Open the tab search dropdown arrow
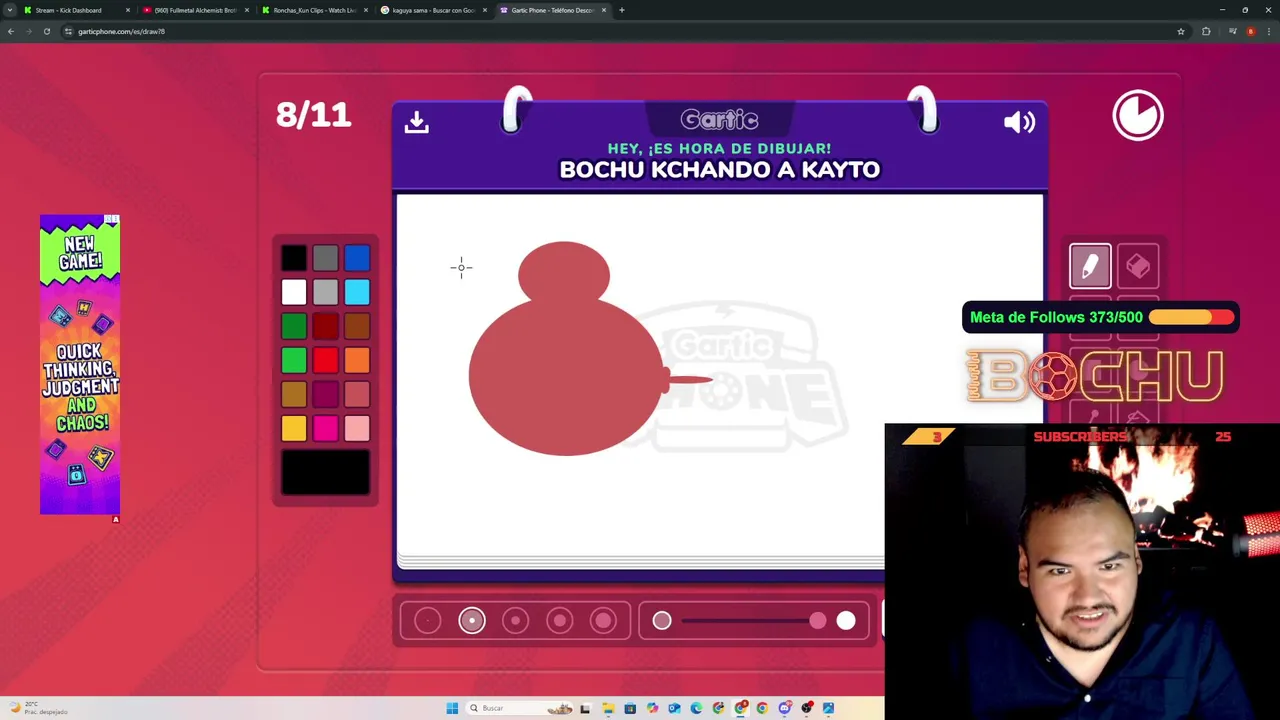 pos(10,10)
